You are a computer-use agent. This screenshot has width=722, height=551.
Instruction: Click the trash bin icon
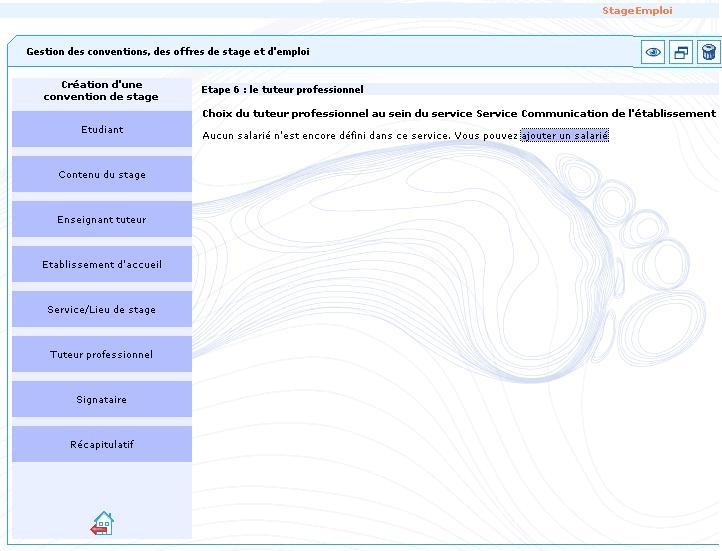point(709,52)
